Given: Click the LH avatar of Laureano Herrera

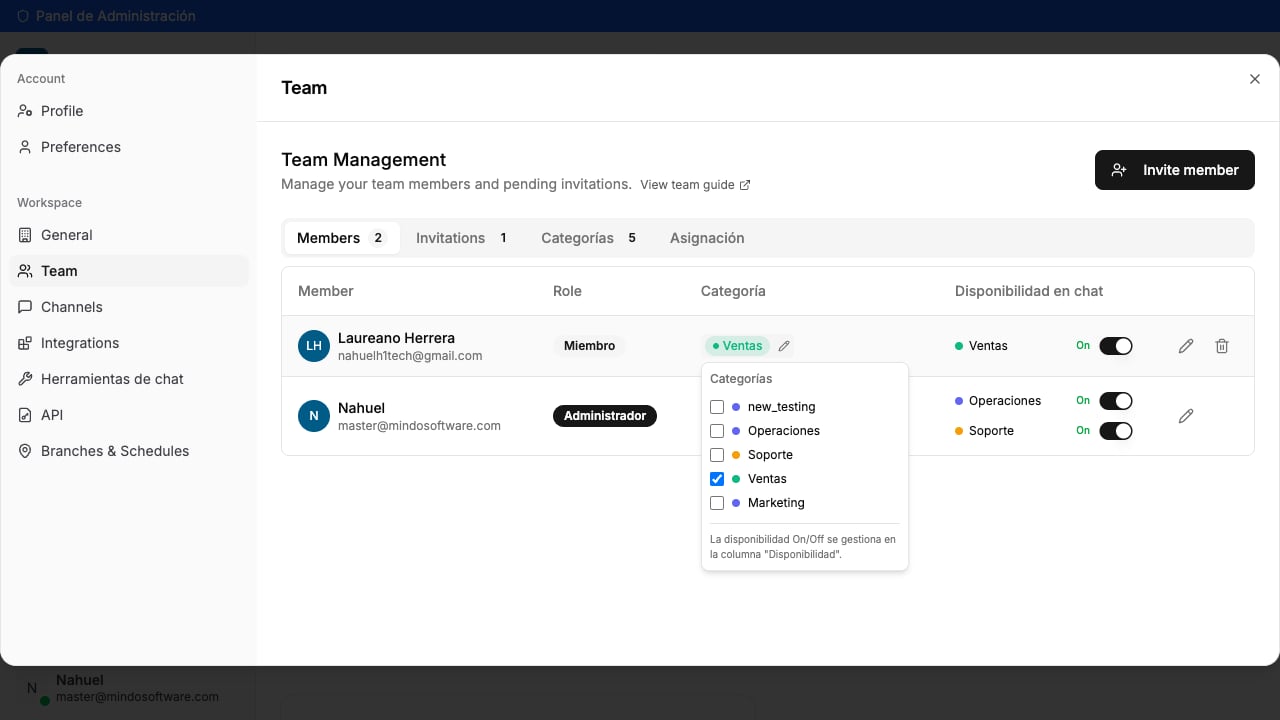Looking at the screenshot, I should (314, 346).
